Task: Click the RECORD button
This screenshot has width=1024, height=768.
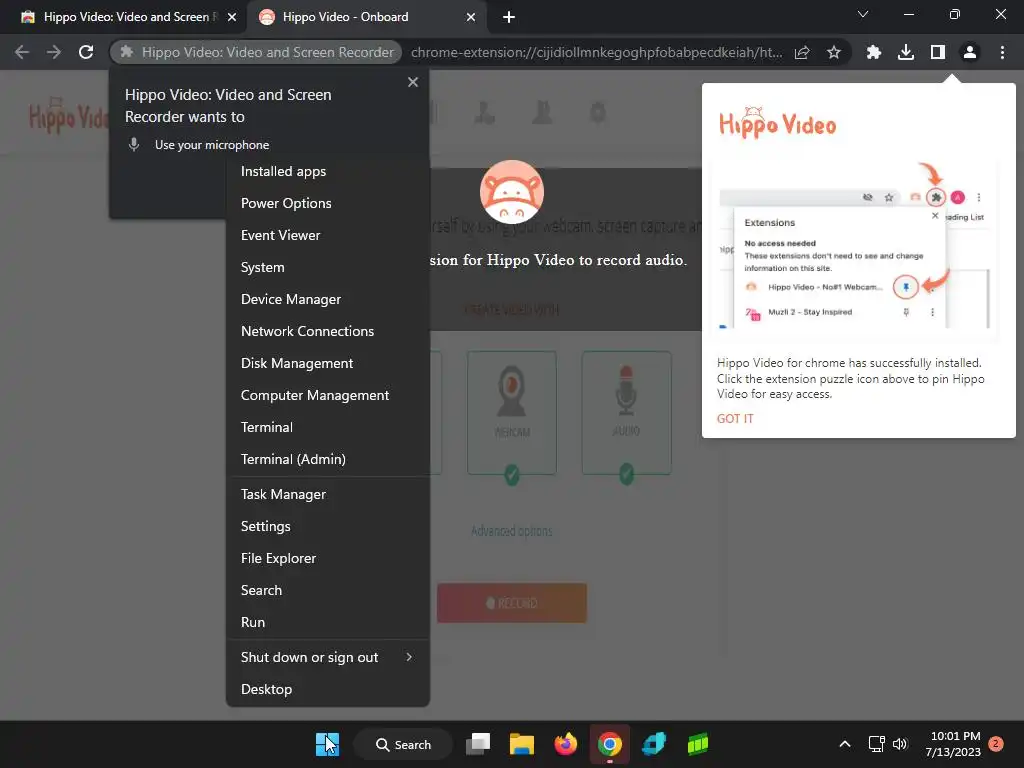Action: point(511,603)
